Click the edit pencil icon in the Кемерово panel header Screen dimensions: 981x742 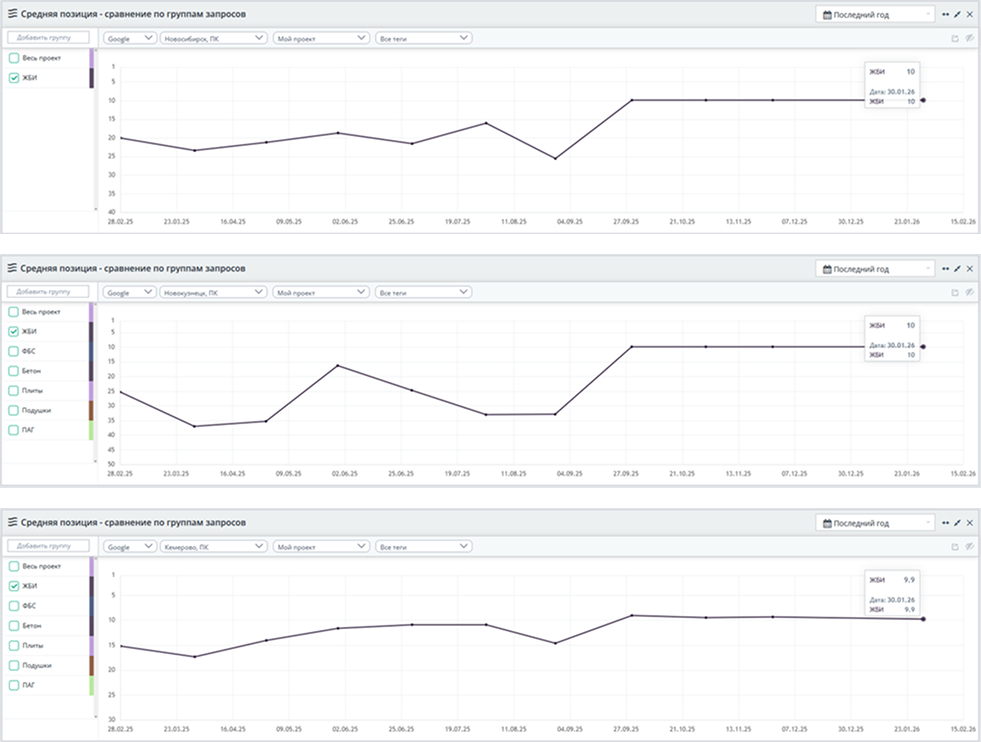pos(957,523)
